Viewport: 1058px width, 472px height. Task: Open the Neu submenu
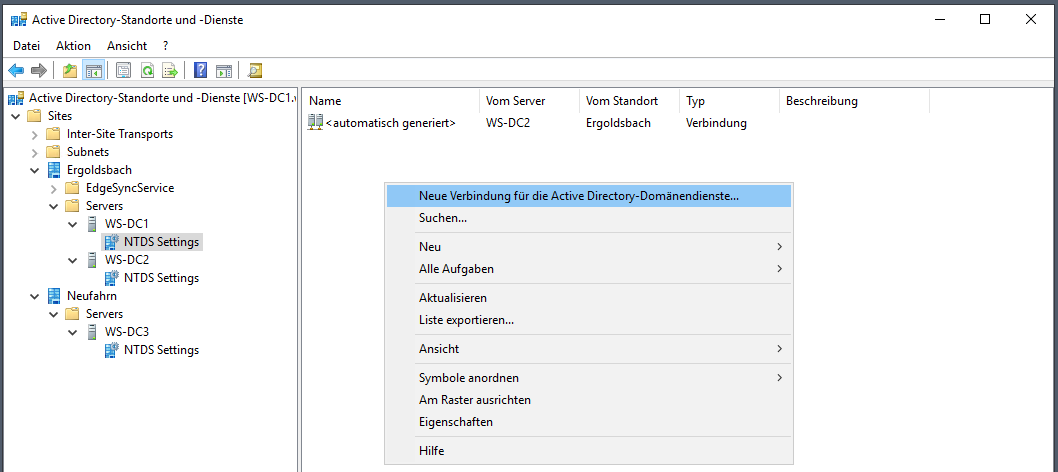588,247
